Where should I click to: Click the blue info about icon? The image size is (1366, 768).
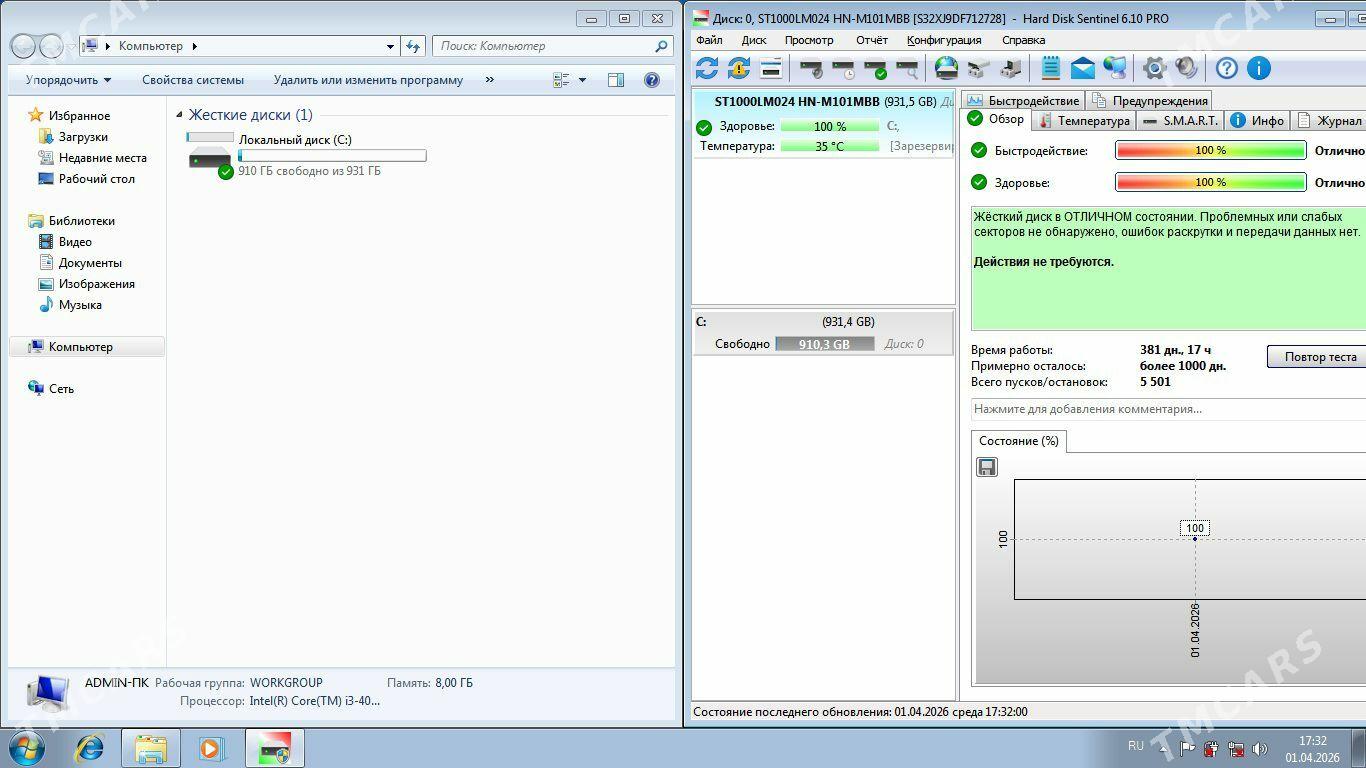click(1258, 68)
